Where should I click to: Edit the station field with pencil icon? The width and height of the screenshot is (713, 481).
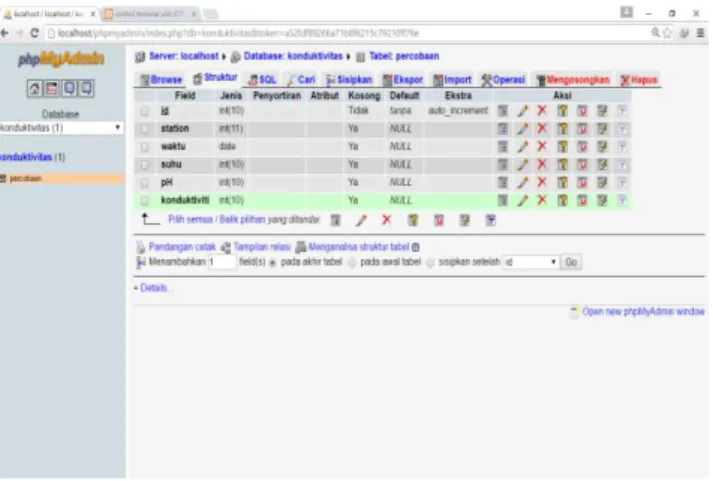click(x=522, y=129)
